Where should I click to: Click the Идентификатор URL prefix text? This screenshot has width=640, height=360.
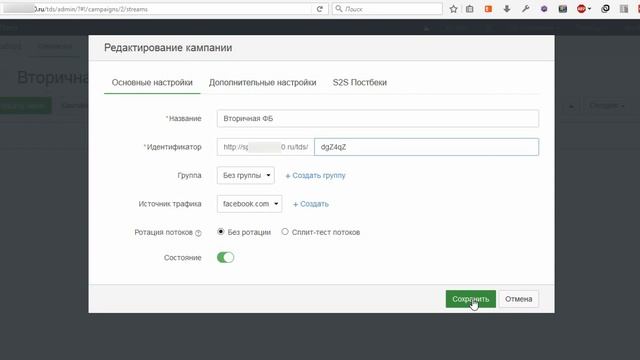[x=266, y=147]
